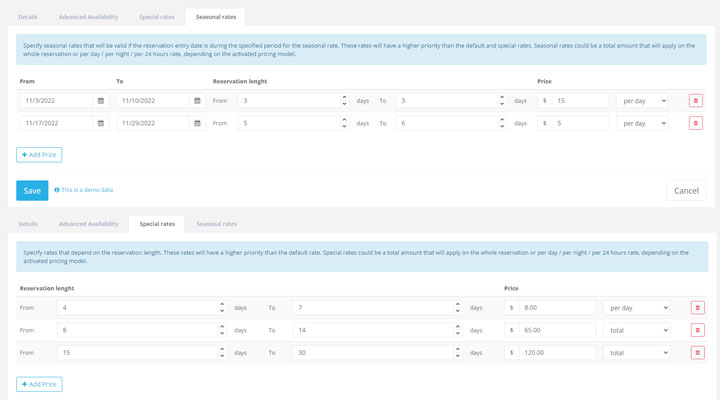This screenshot has width=720, height=400.
Task: Delete the 11/17/2022 seasonal rate row
Action: 696,123
